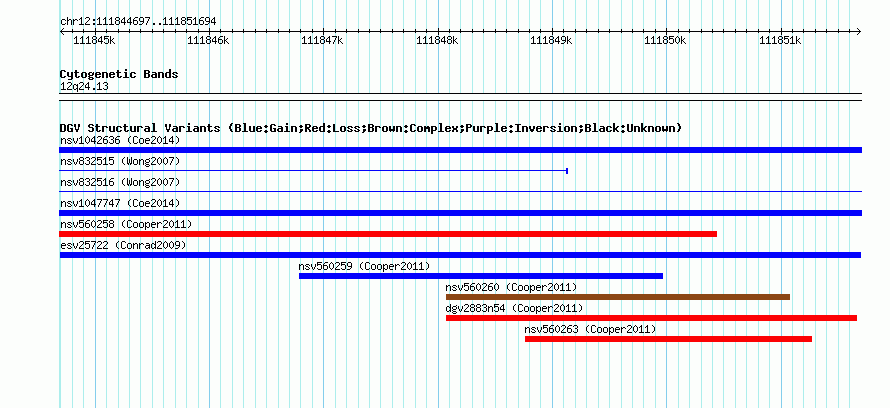This screenshot has height=408, width=890.
Task: Click the 111848k ruler position
Action: (438, 40)
